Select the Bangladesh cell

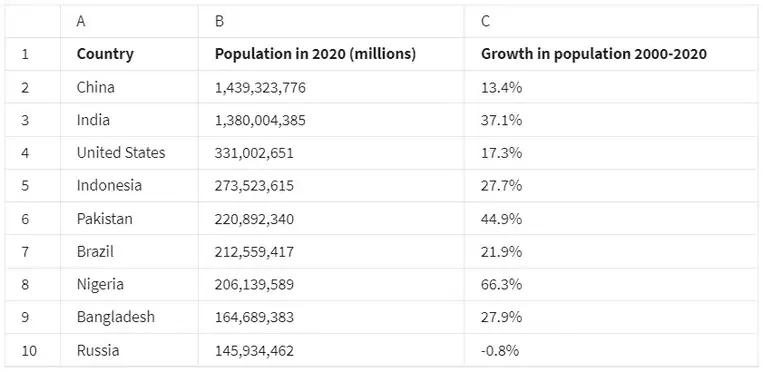coord(129,317)
